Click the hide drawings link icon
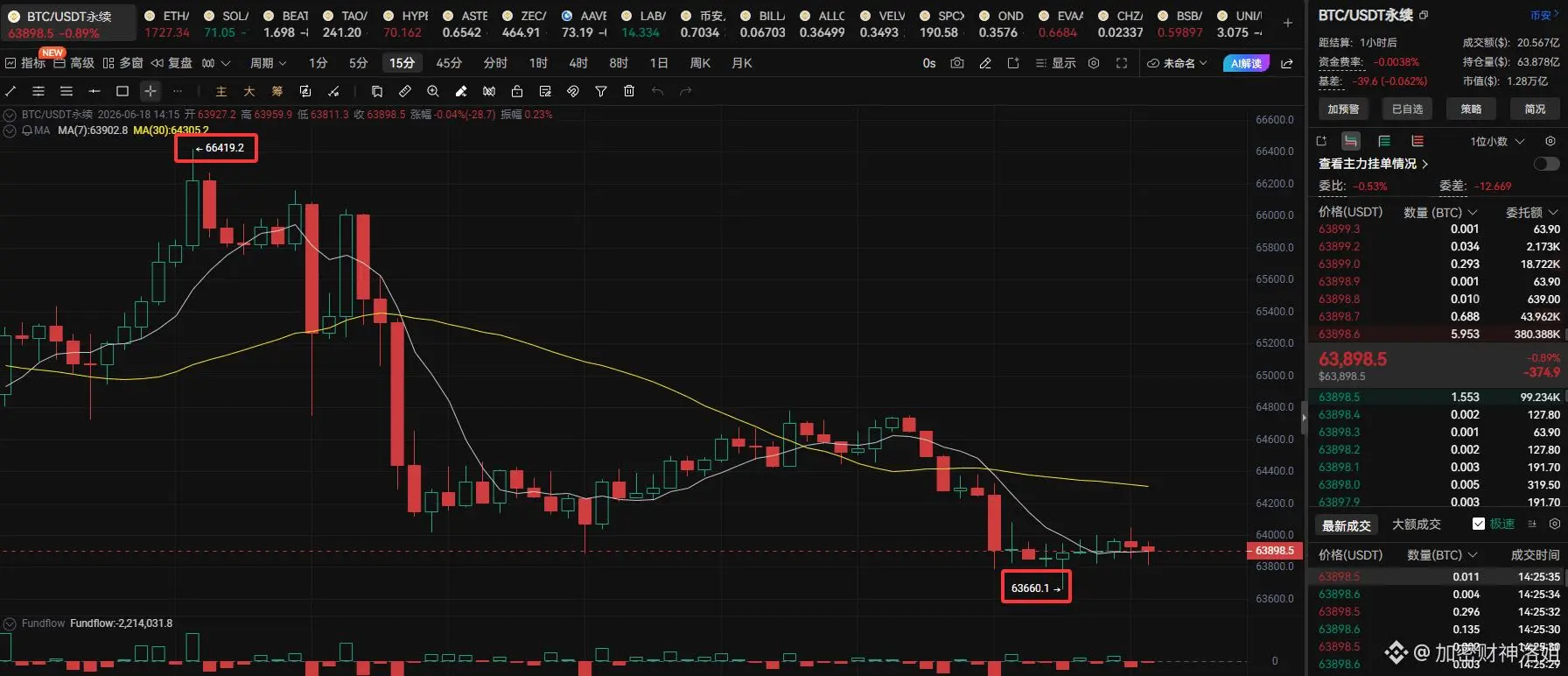The image size is (1568, 676). (573, 91)
